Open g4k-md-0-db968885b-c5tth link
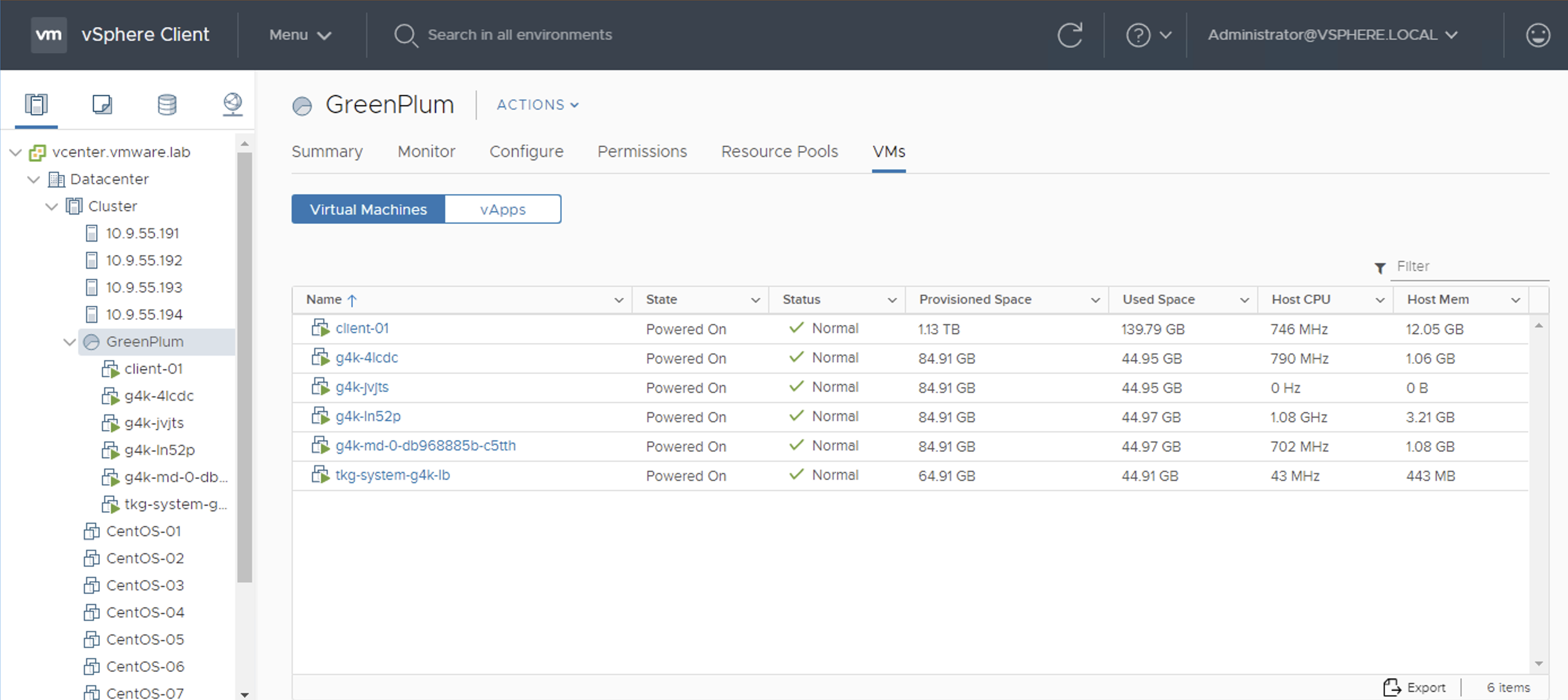 pyautogui.click(x=425, y=446)
